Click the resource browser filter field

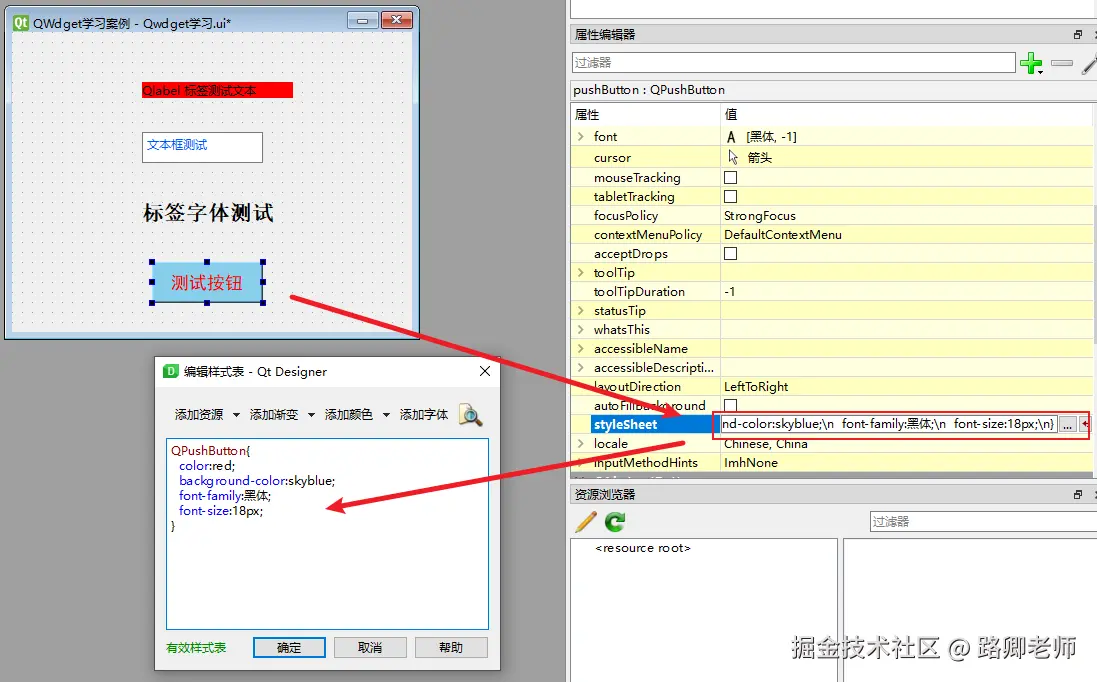click(983, 522)
